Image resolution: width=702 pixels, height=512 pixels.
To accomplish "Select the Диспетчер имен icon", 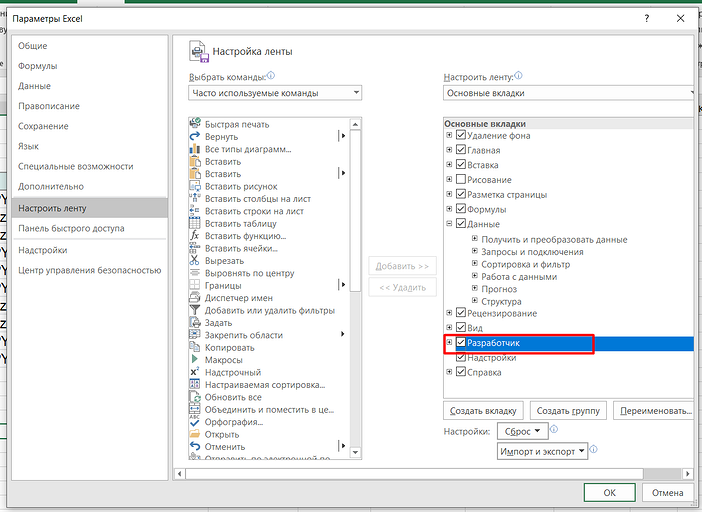I will 195,298.
